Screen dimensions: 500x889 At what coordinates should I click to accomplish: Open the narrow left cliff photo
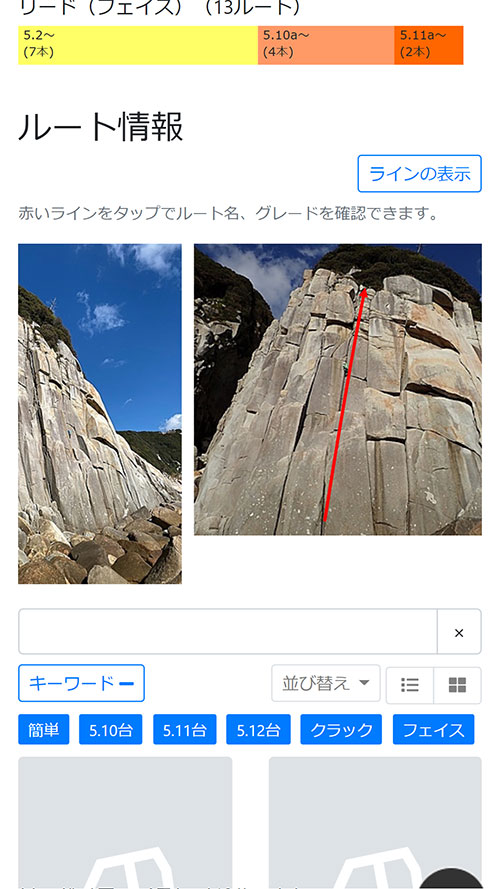[x=100, y=414]
